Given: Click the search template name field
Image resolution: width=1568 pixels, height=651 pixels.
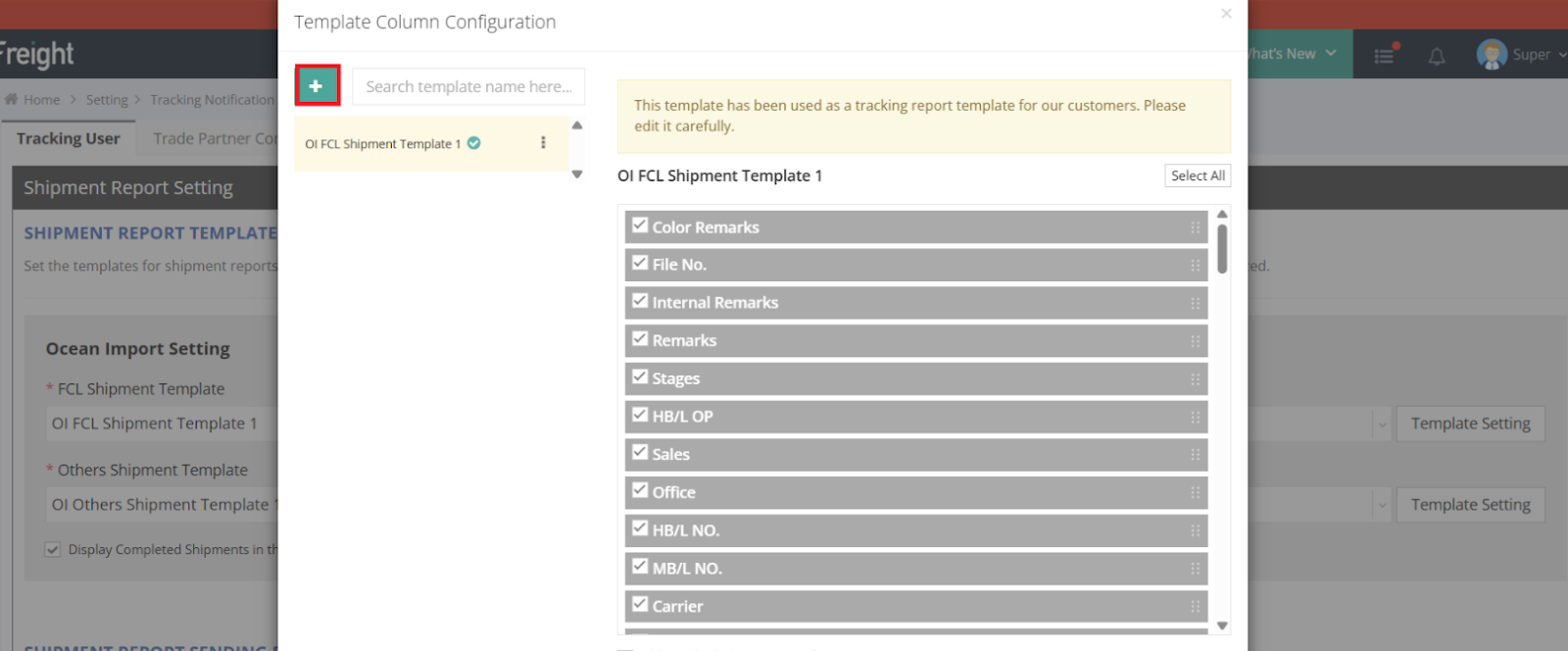Looking at the screenshot, I should point(467,86).
